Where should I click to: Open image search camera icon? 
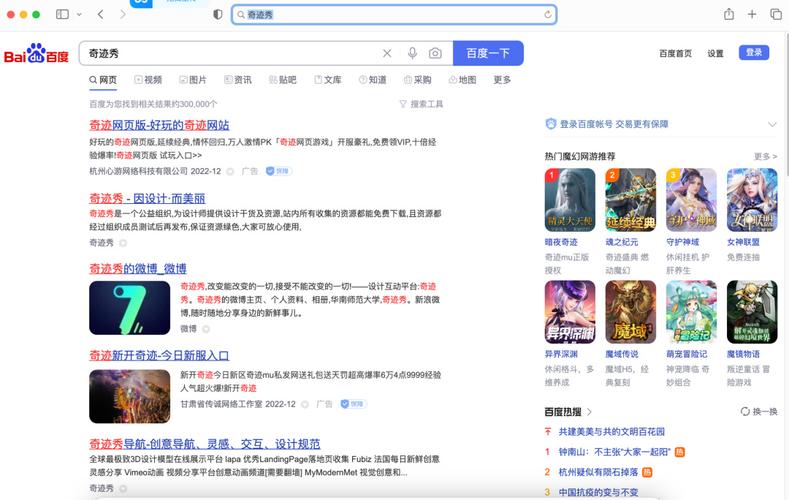click(x=435, y=53)
